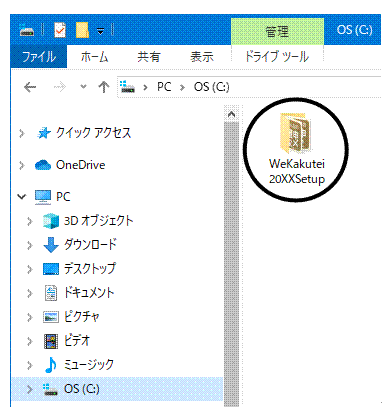The height and width of the screenshot is (417, 387).
Task: Switch to the 表示 ribbon tab
Action: point(202,57)
